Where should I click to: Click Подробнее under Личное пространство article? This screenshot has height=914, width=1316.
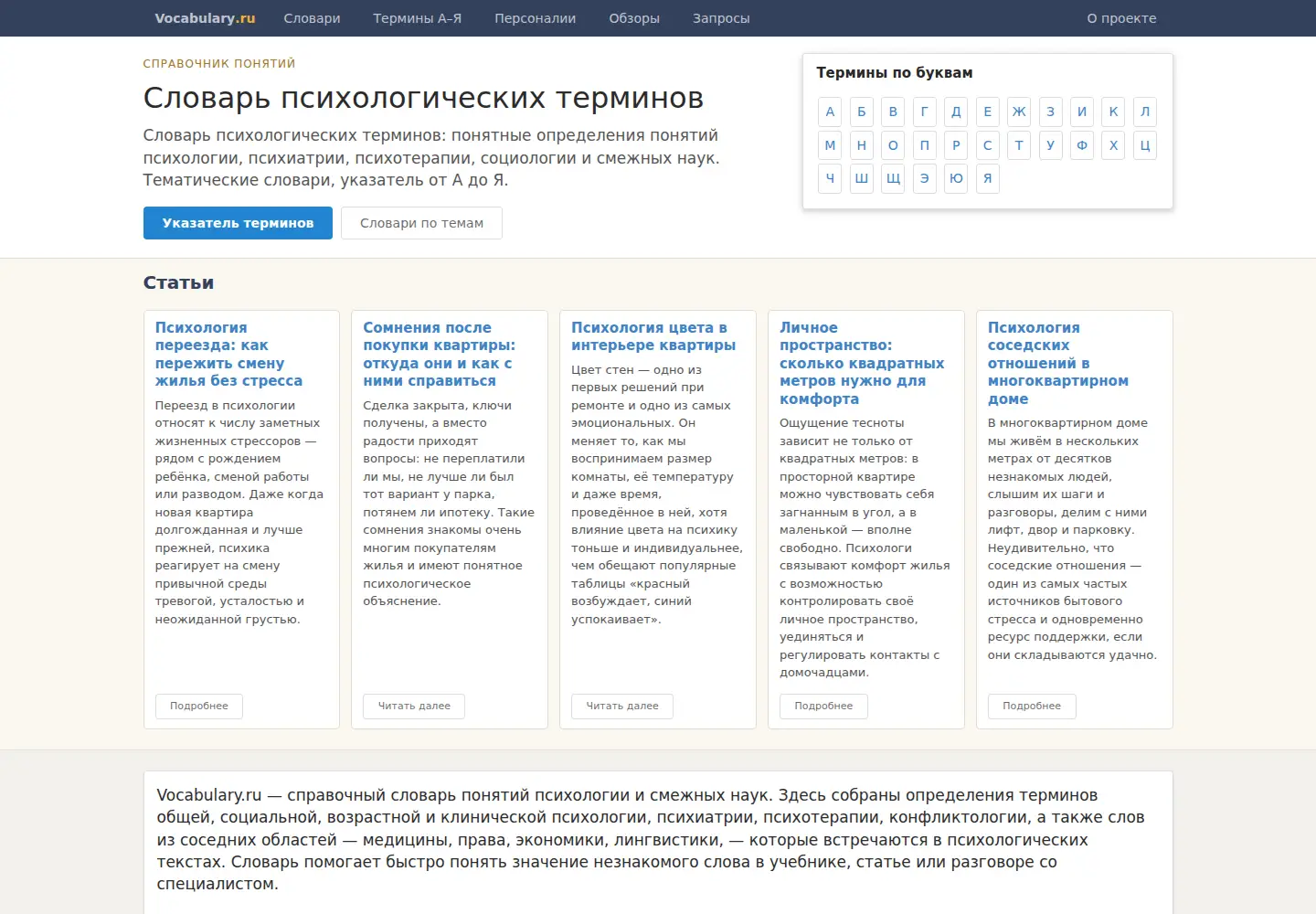[823, 706]
